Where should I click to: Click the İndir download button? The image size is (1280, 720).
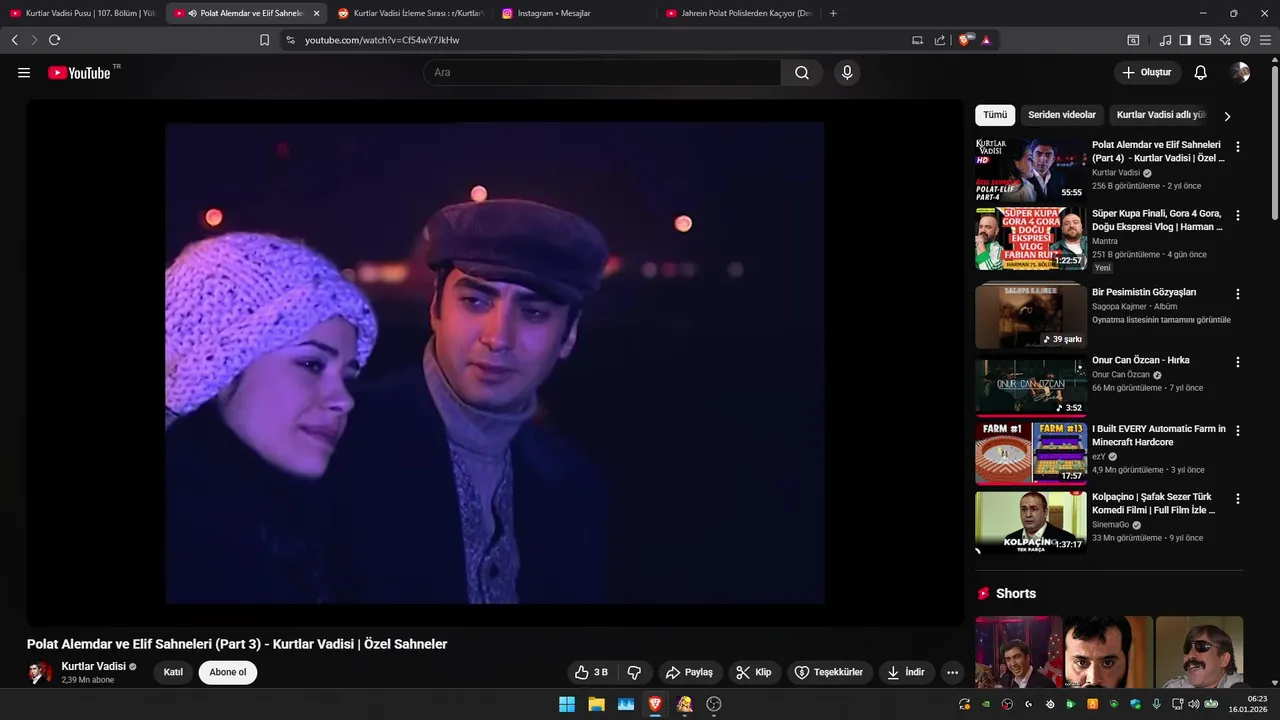pos(905,672)
